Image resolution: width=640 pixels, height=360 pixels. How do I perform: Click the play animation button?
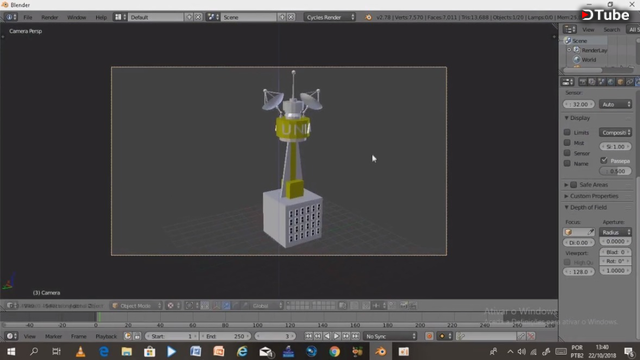point(336,336)
